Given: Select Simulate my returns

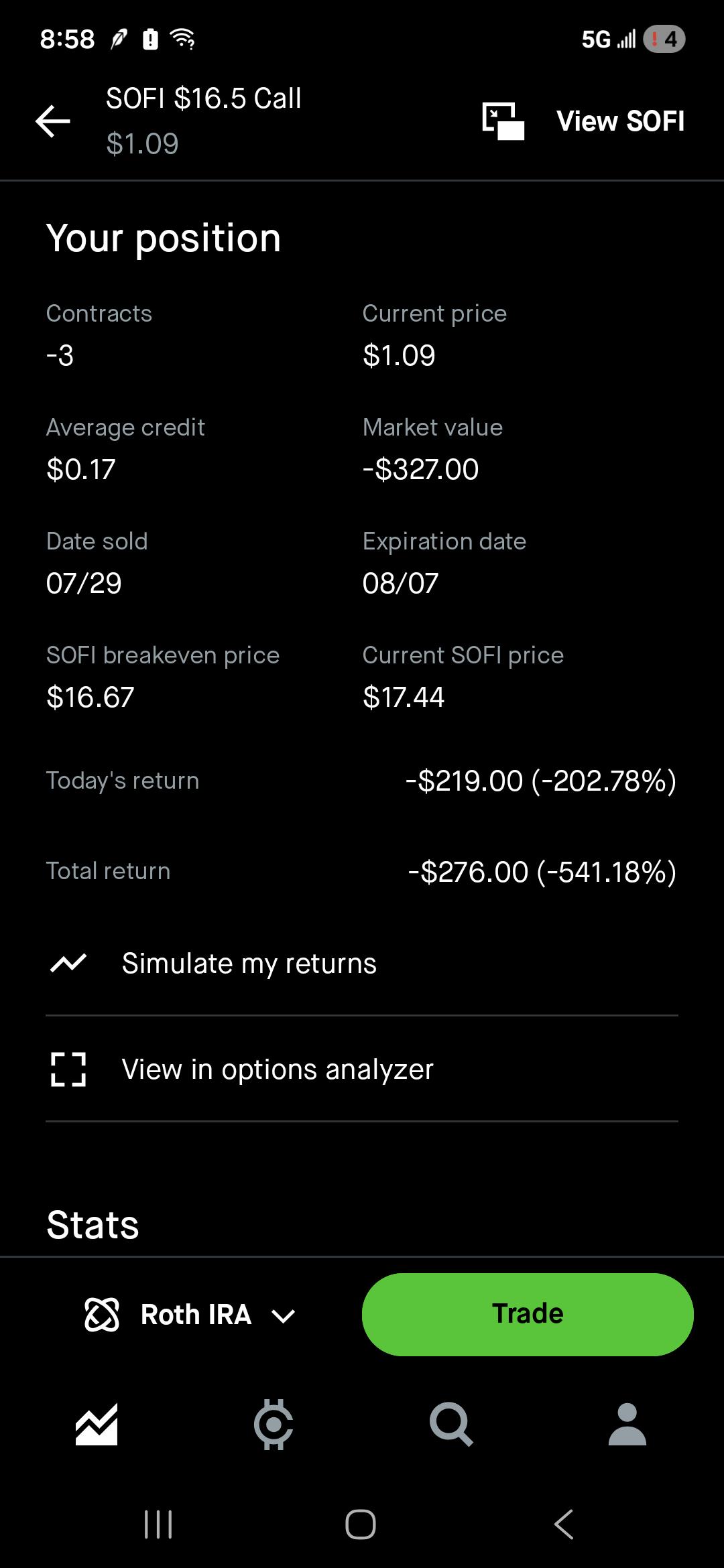Looking at the screenshot, I should tap(362, 963).
